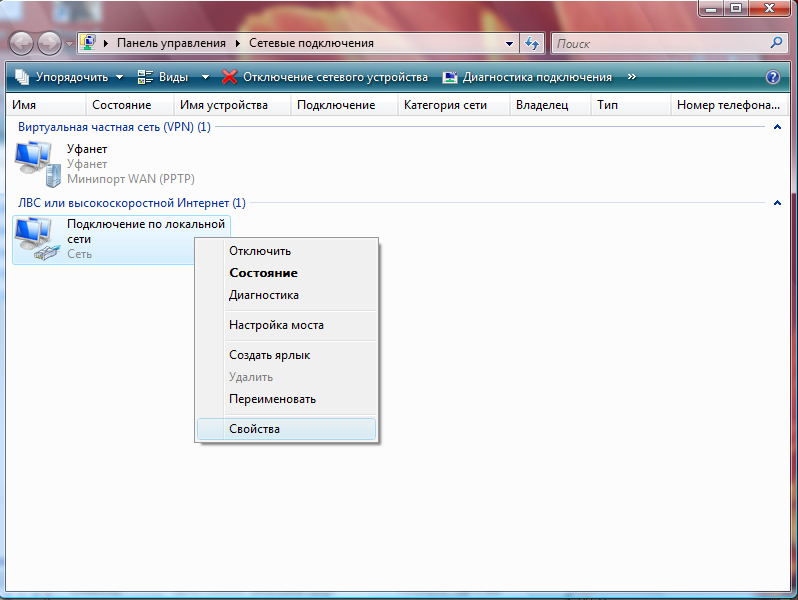Image resolution: width=798 pixels, height=600 pixels.
Task: Click the Refresh button beside address bar
Action: (x=532, y=44)
